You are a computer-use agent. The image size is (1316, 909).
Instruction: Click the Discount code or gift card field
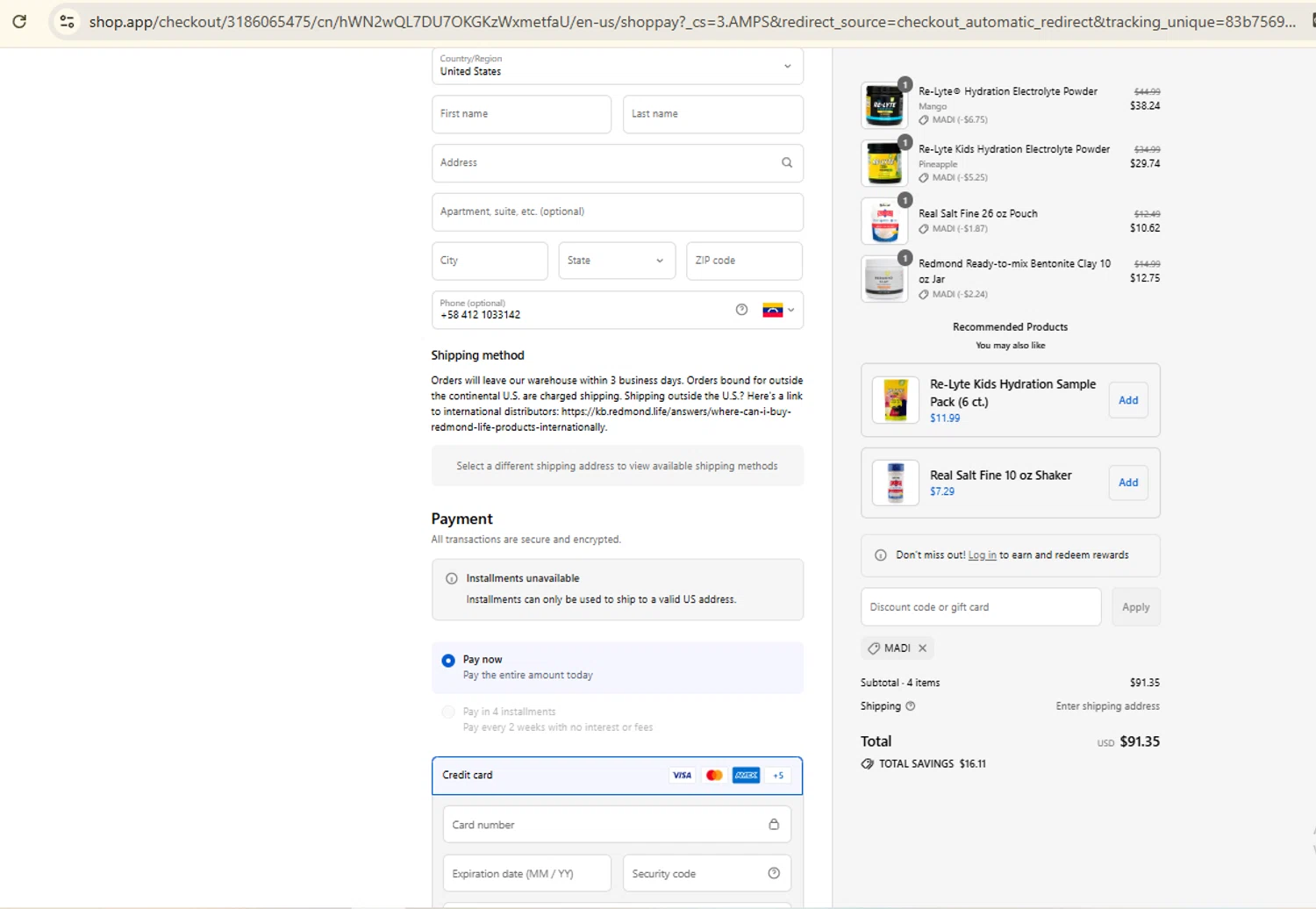(x=981, y=607)
